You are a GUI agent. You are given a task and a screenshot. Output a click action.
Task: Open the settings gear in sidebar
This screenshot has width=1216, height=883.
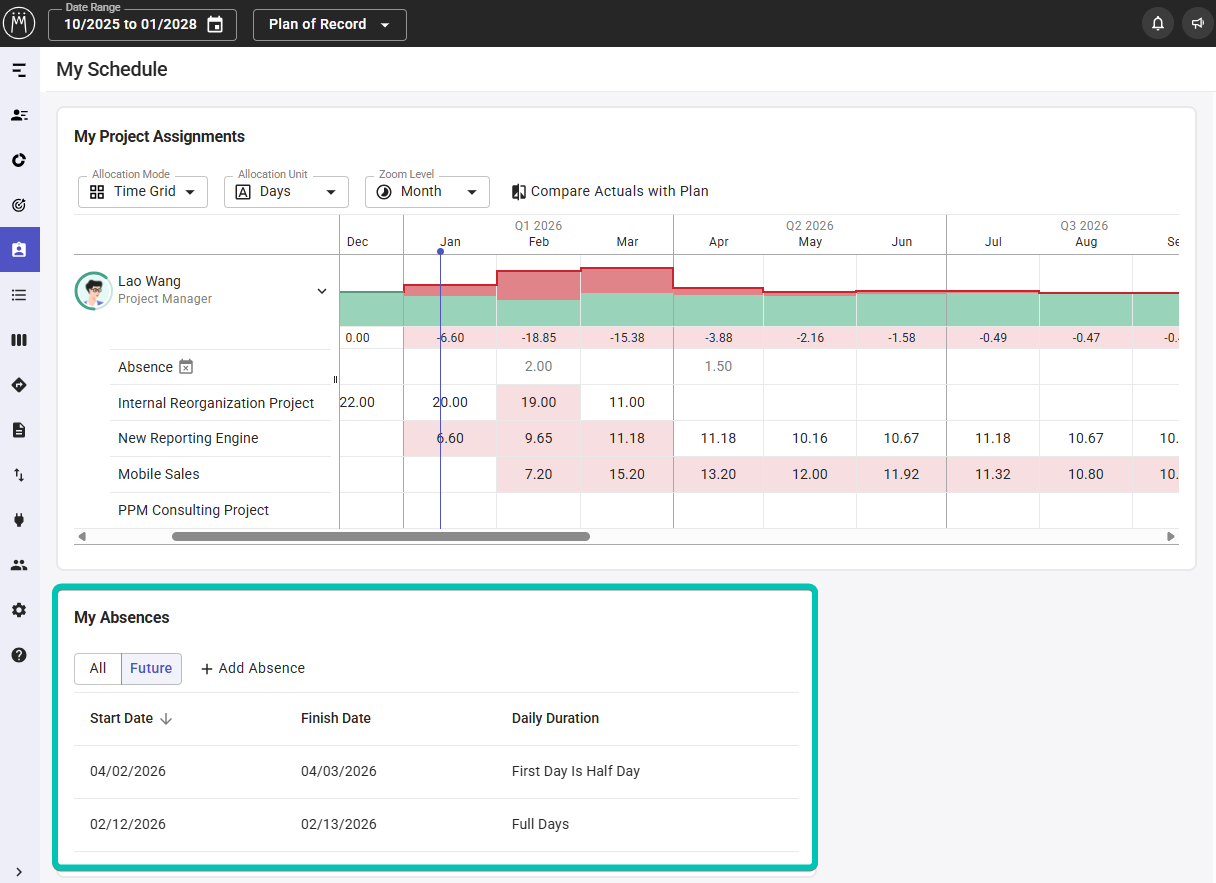[x=19, y=610]
